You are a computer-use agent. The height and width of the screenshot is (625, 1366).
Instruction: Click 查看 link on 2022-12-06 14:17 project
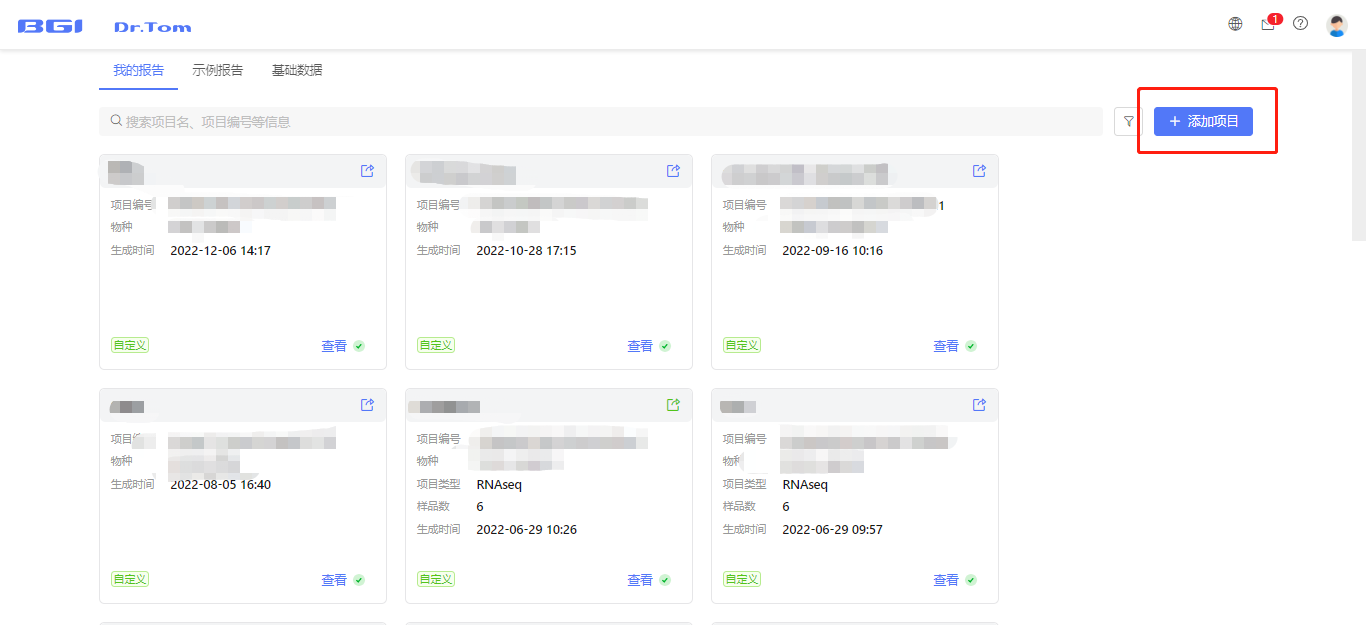334,346
